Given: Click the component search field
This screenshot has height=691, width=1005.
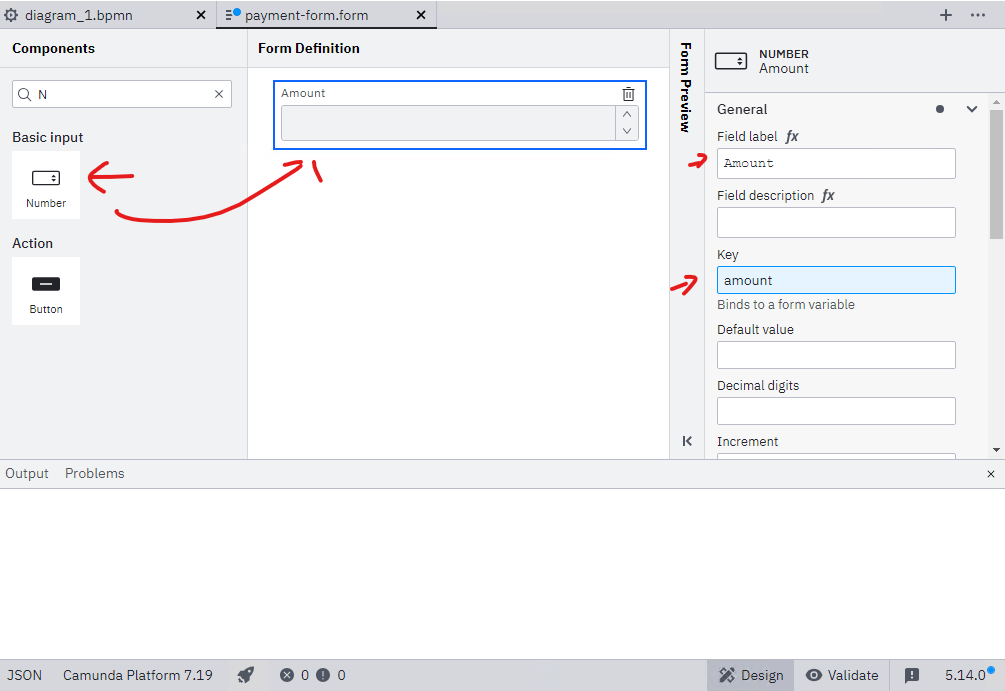Looking at the screenshot, I should (x=122, y=94).
